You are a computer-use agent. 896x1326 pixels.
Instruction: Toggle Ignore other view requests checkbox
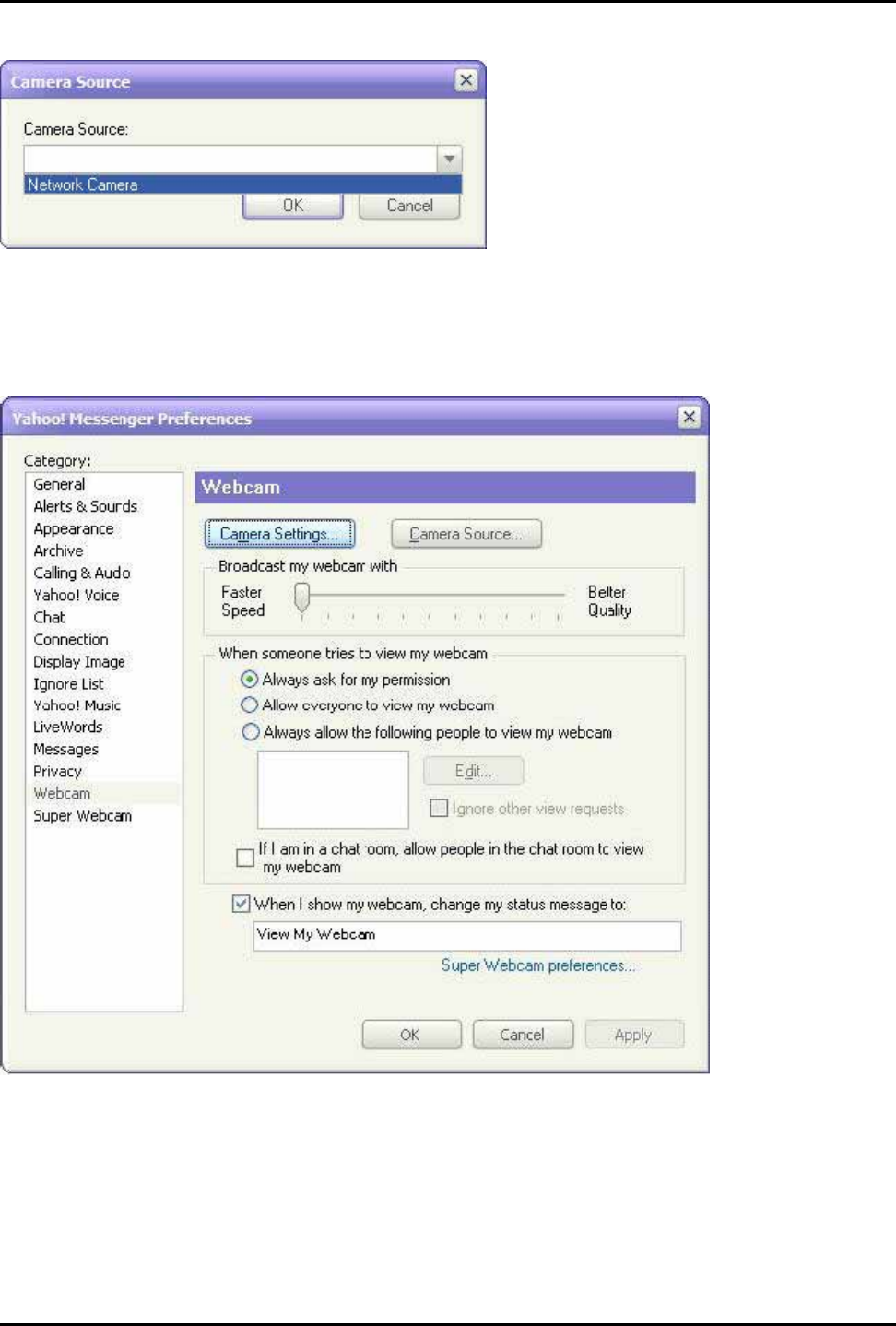(439, 809)
